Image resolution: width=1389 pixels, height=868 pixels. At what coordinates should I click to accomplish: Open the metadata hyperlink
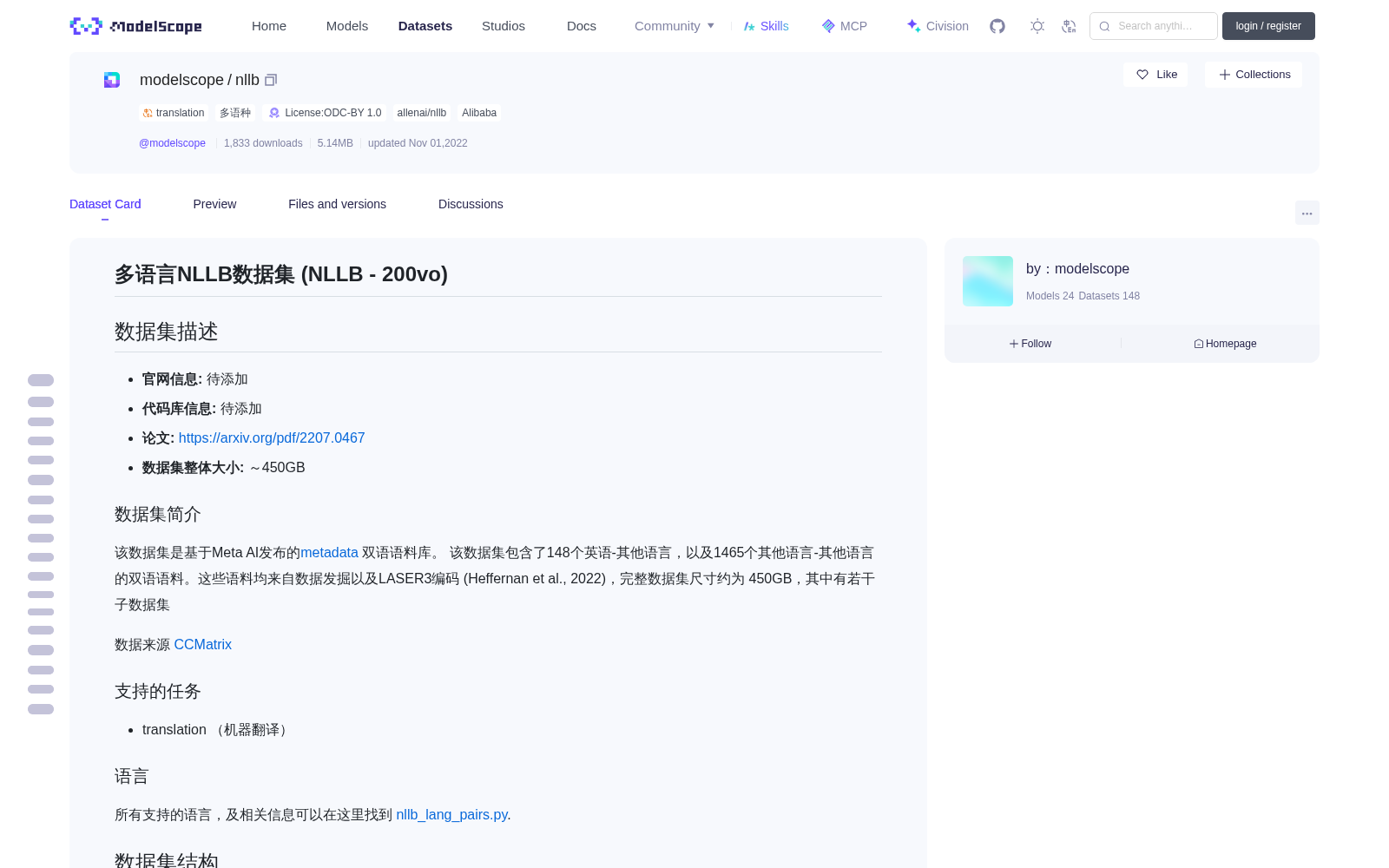pyautogui.click(x=329, y=553)
